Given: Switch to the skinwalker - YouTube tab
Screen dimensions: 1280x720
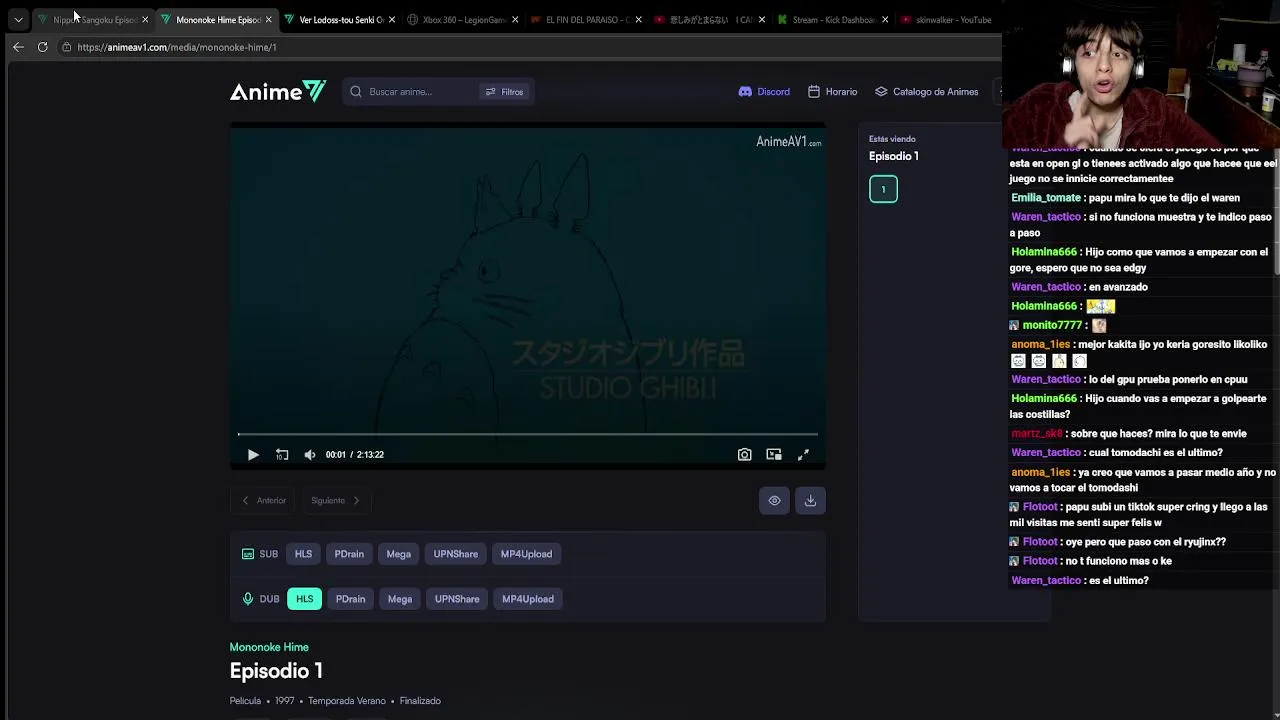Looking at the screenshot, I should pyautogui.click(x=950, y=19).
